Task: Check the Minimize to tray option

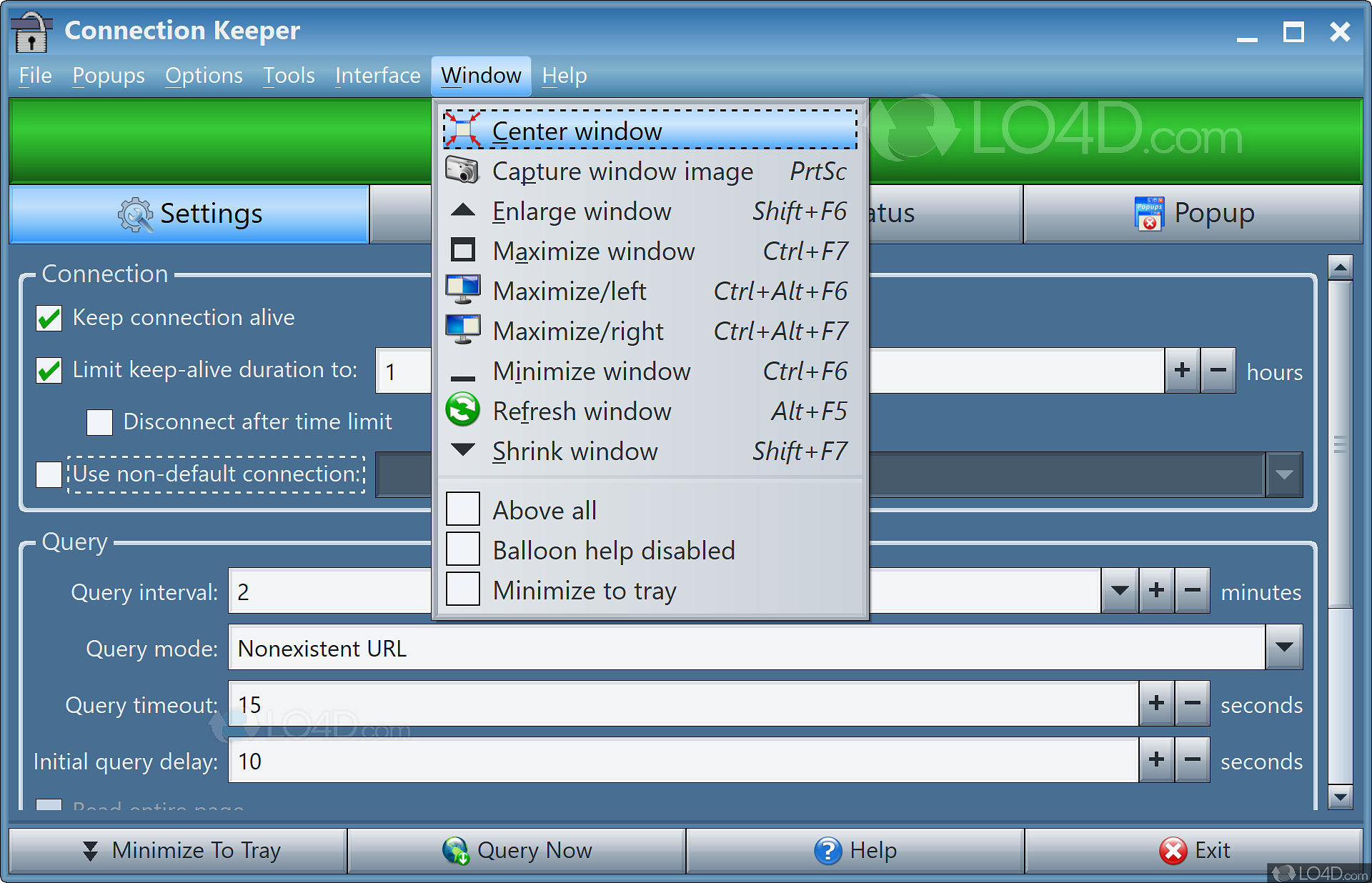Action: [x=462, y=589]
